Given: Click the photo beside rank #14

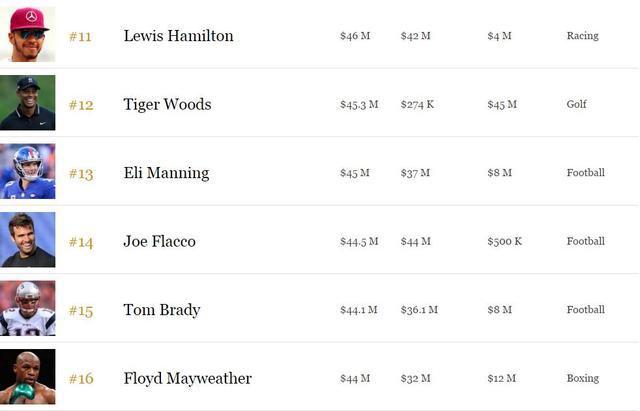Looking at the screenshot, I should tap(27, 240).
